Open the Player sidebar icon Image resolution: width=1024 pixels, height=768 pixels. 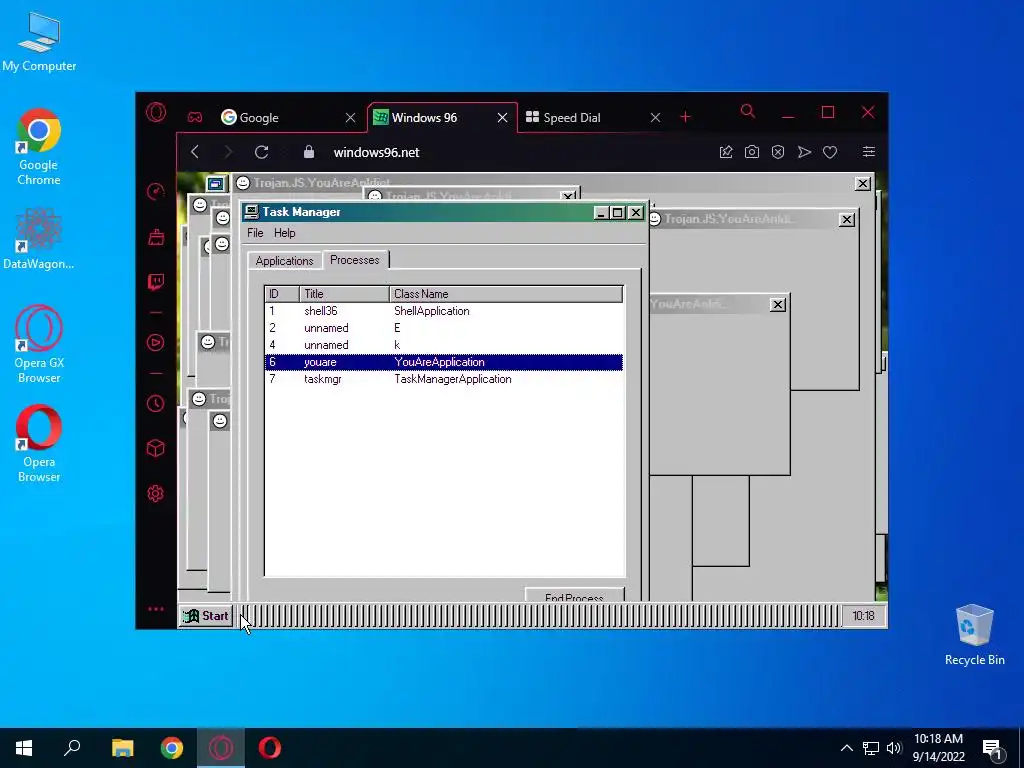pos(155,342)
